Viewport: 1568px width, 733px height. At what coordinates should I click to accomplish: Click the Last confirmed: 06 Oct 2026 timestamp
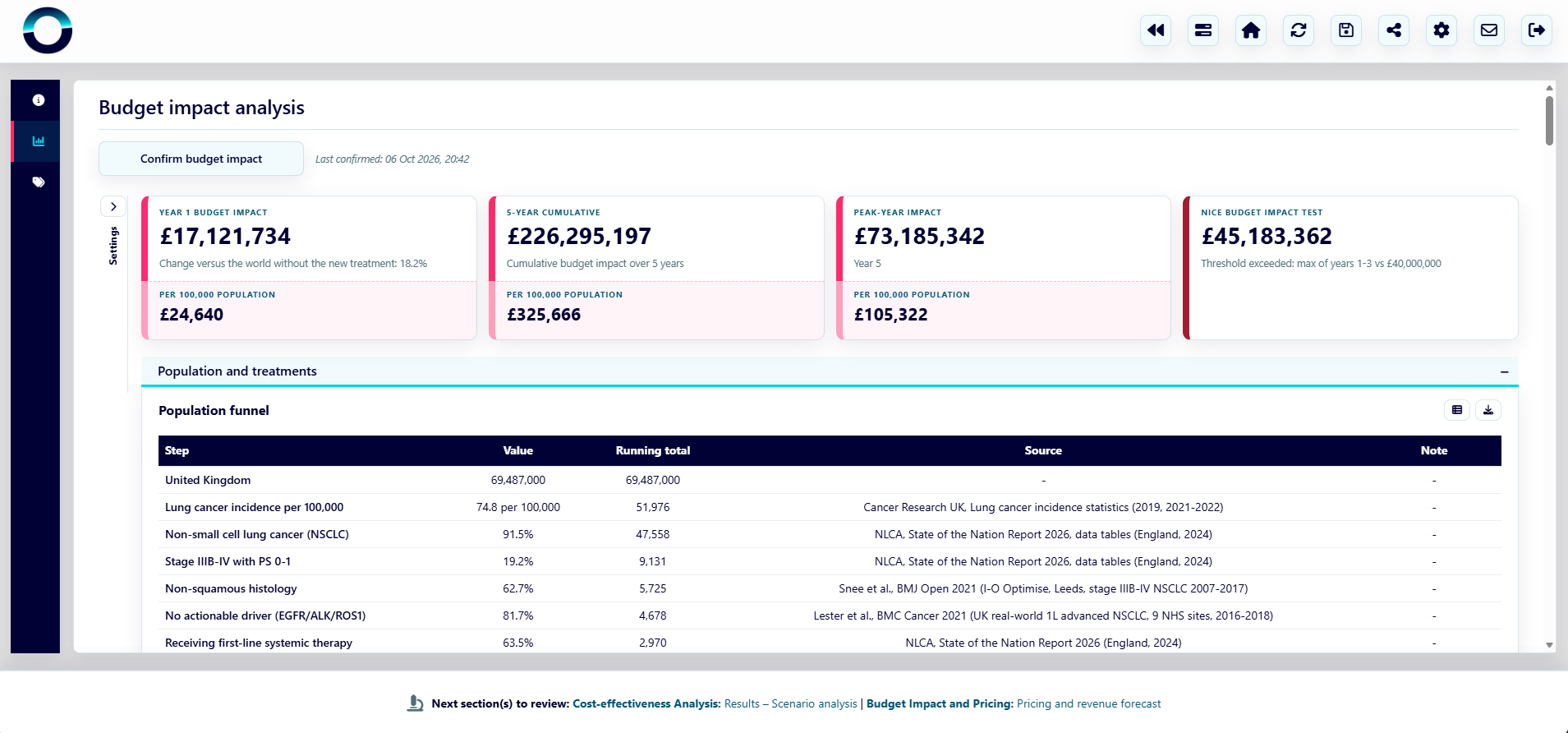(393, 159)
